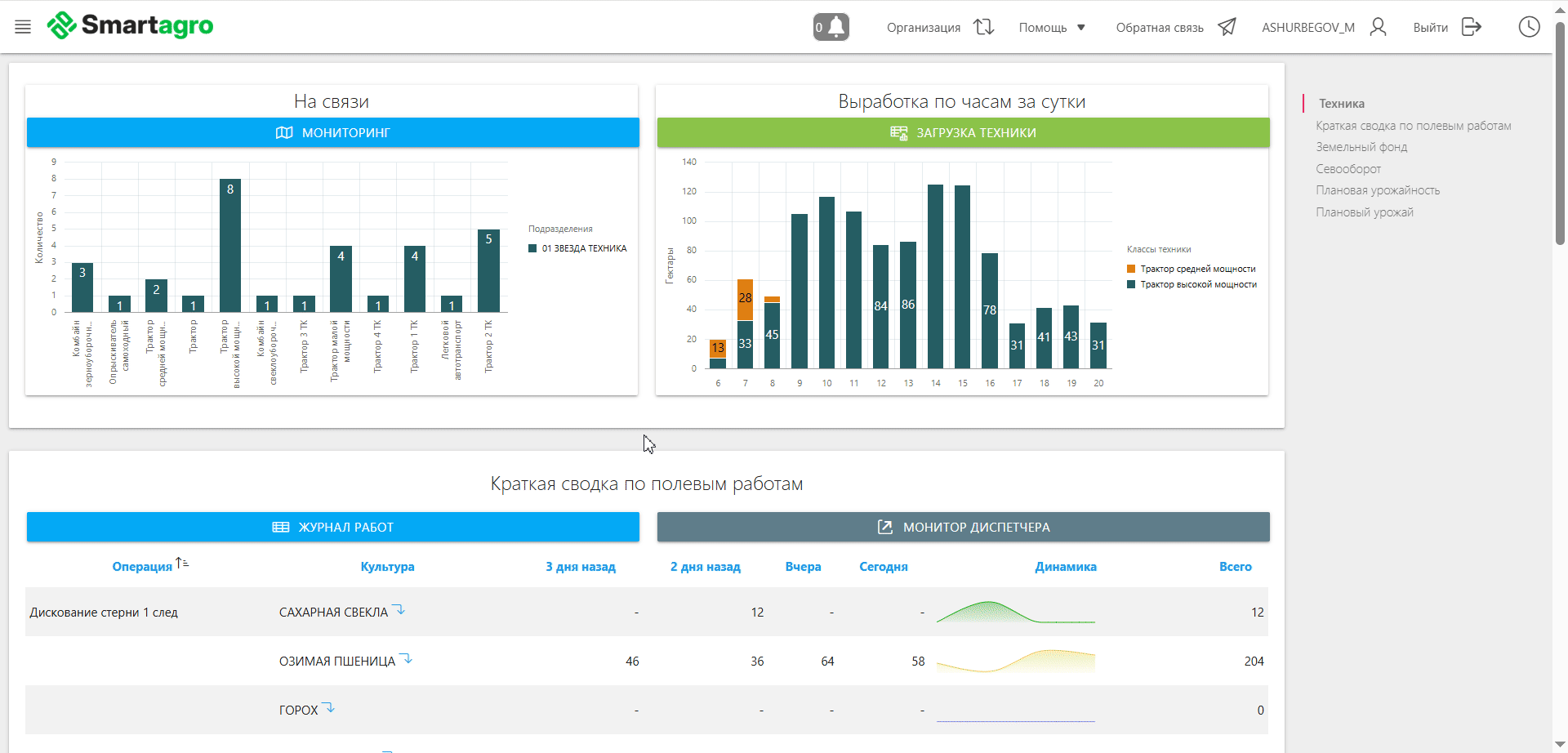Sort the table by Операция column

(143, 566)
